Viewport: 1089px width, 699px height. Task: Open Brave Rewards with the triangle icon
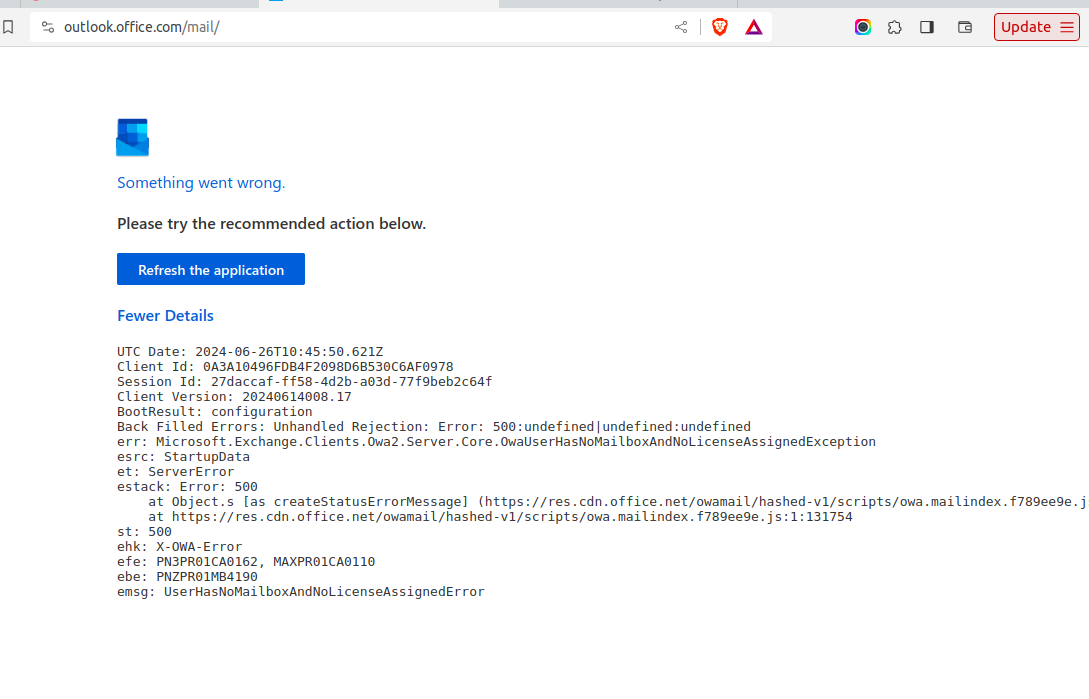(753, 27)
